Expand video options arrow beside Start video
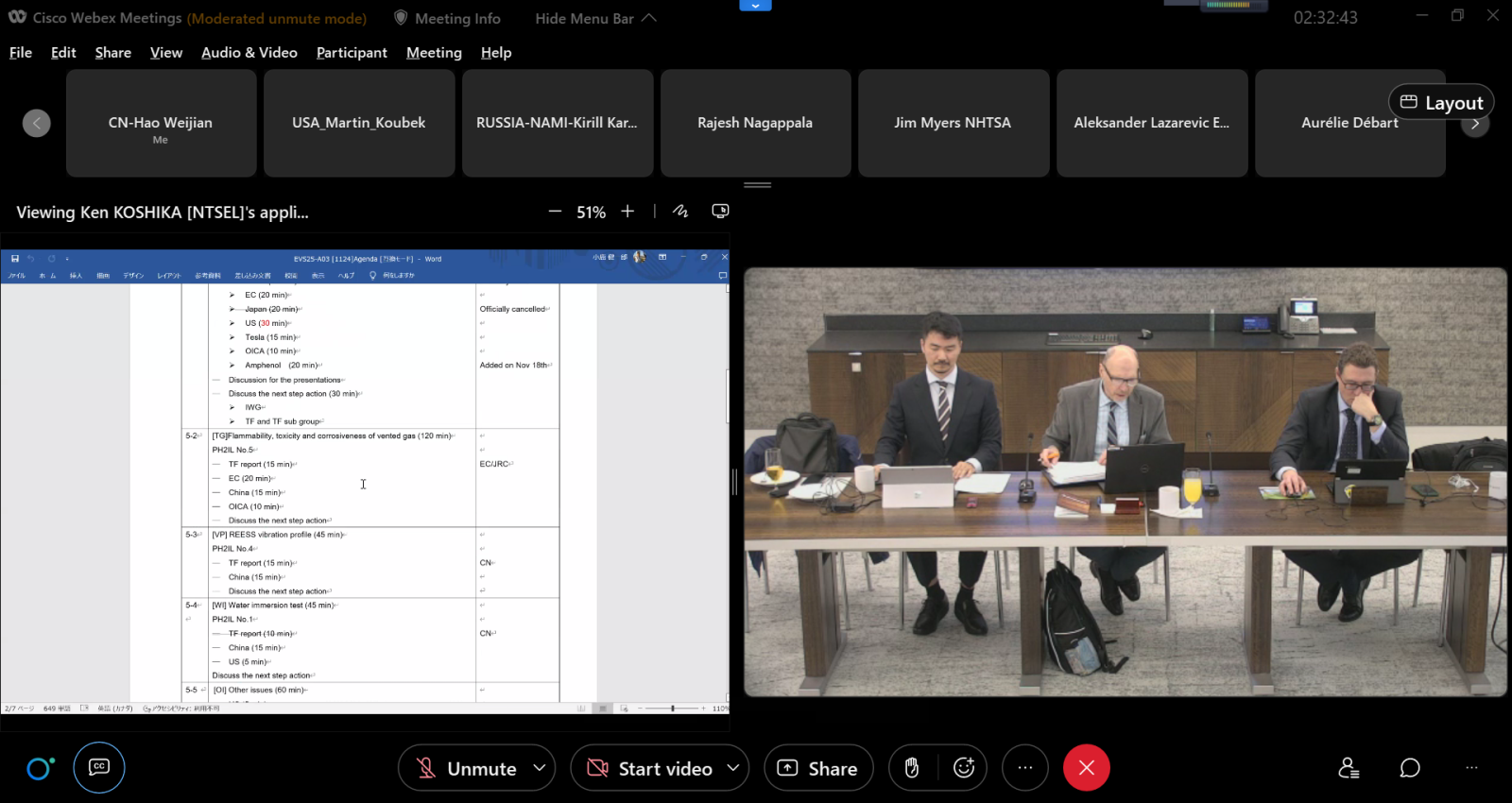This screenshot has width=1512, height=803. tap(733, 768)
